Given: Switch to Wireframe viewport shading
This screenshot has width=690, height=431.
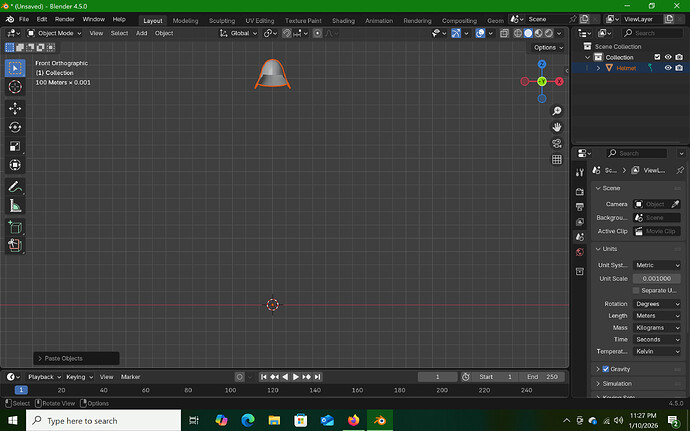Looking at the screenshot, I should (x=518, y=33).
